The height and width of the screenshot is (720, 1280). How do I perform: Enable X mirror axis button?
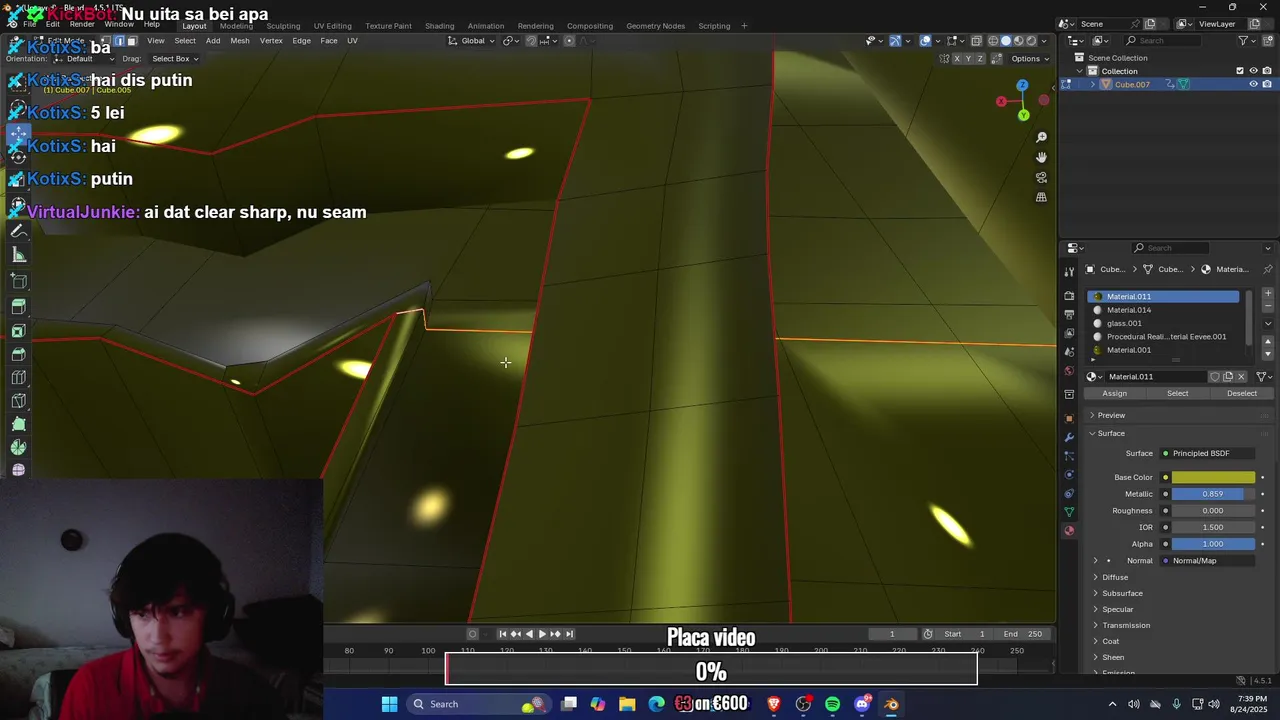(x=957, y=59)
